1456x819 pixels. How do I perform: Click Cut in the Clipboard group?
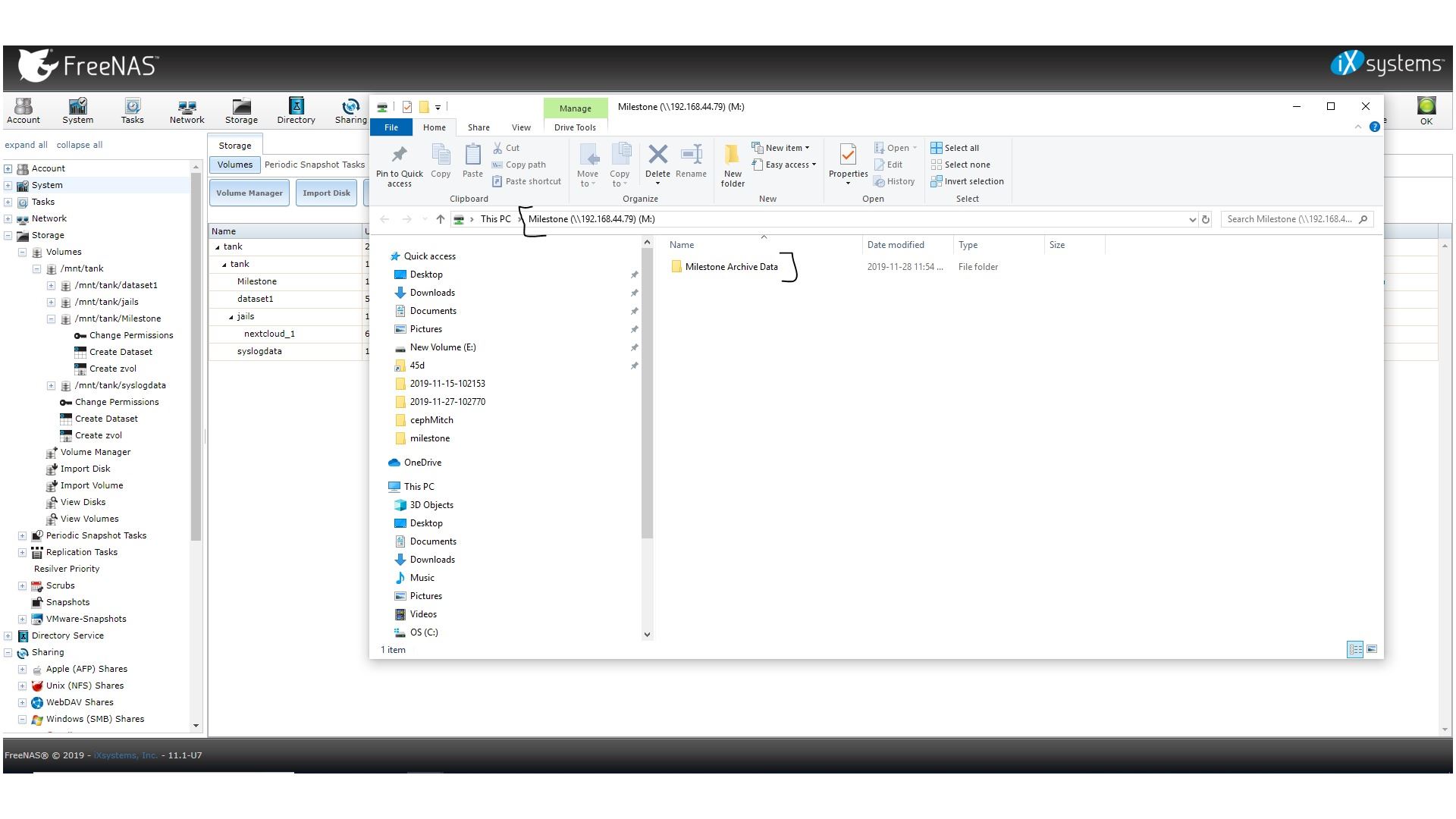tap(506, 148)
